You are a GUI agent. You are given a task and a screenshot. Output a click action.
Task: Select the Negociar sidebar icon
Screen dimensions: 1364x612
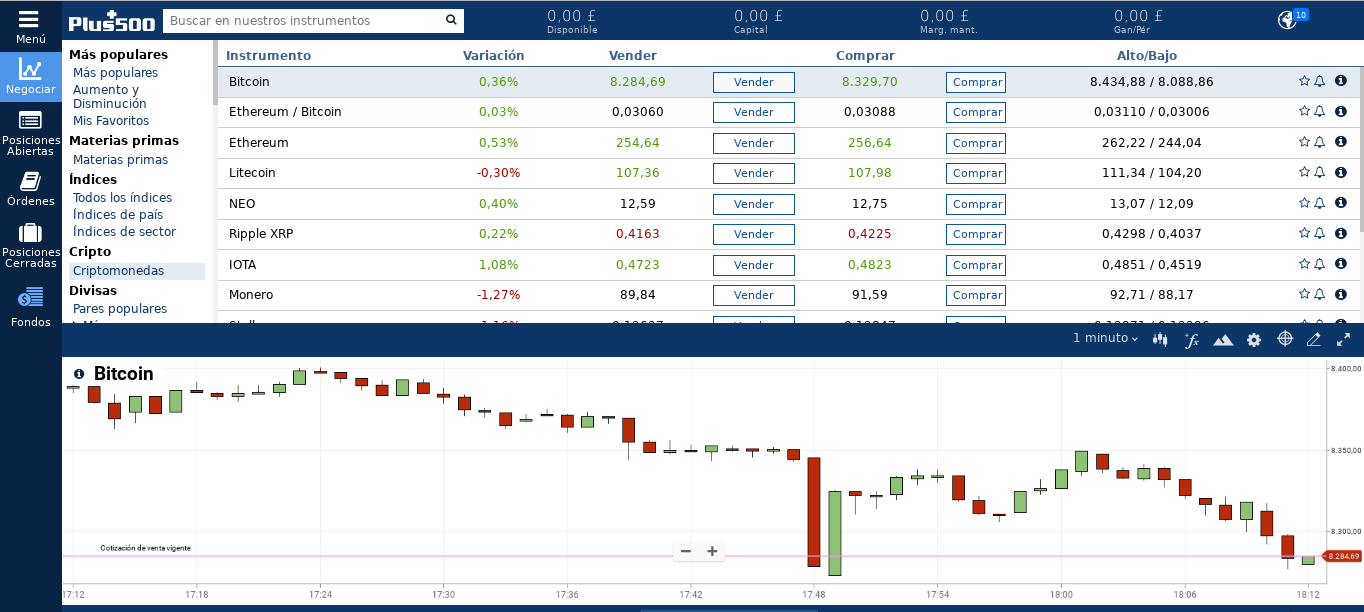click(30, 76)
